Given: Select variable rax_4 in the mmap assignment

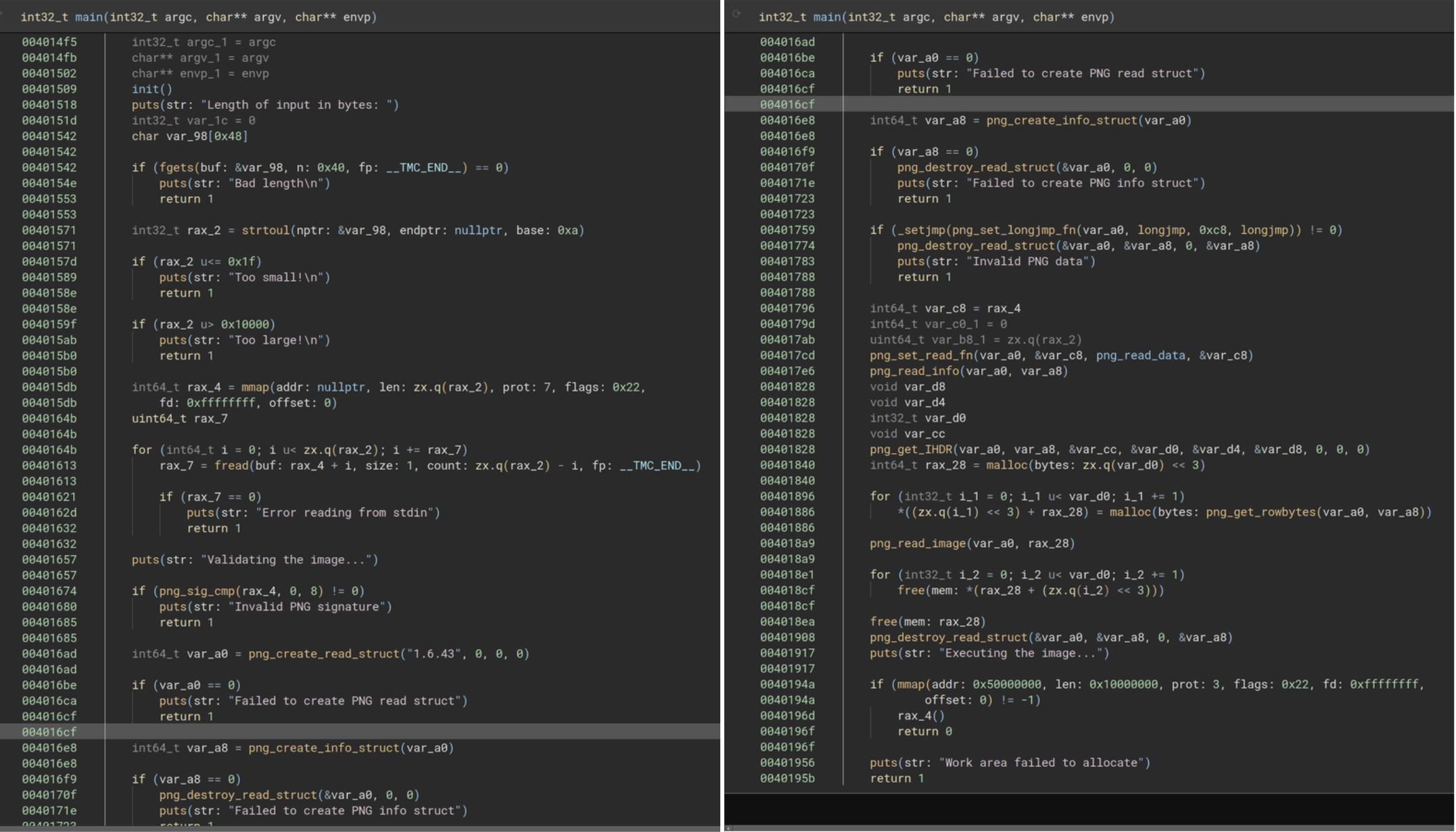Looking at the screenshot, I should (205, 387).
